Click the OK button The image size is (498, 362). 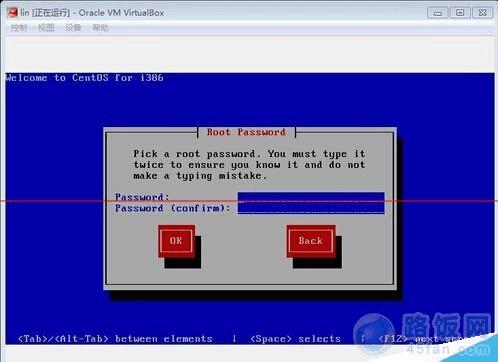(176, 241)
